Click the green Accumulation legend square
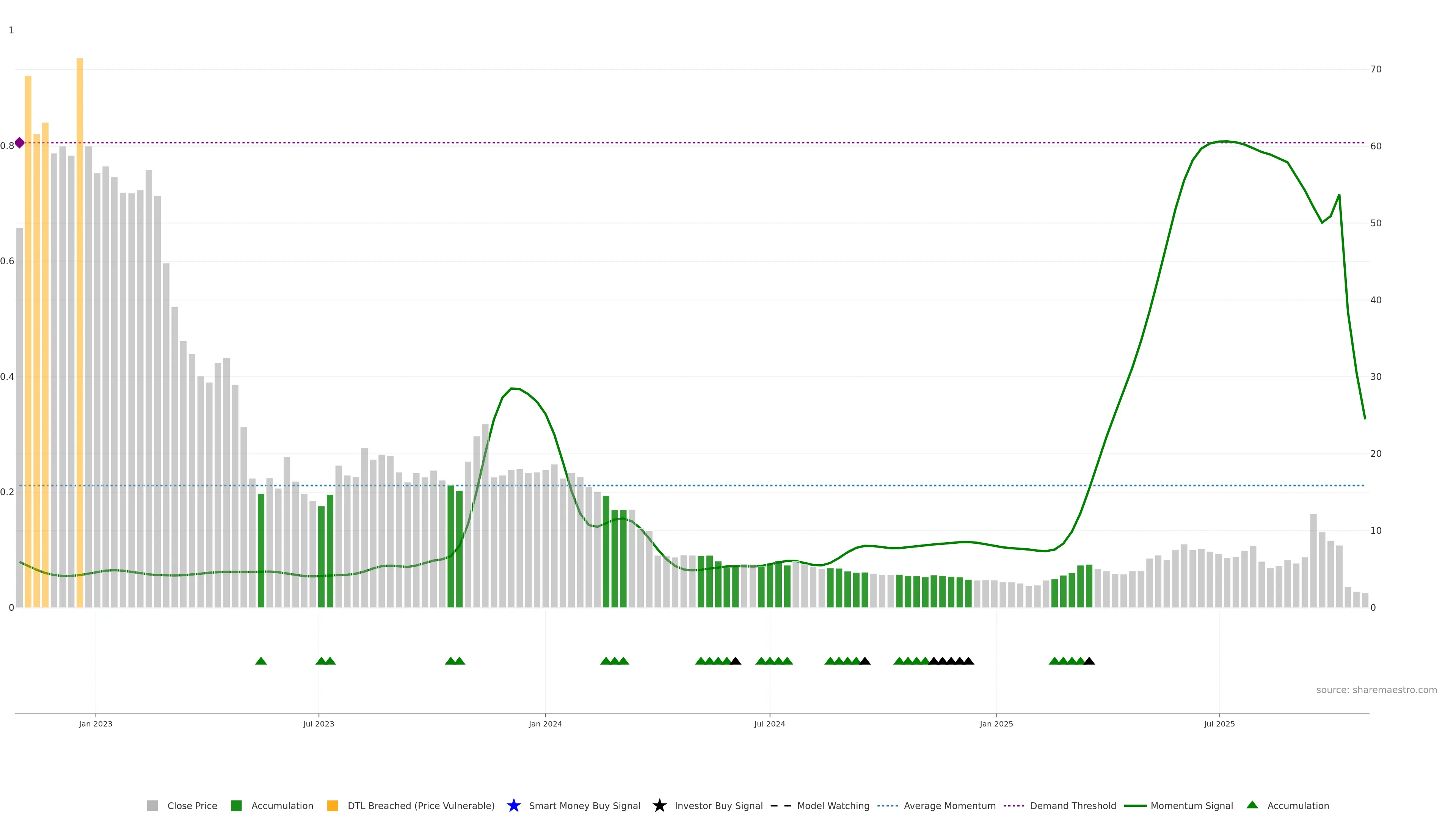Image resolution: width=1456 pixels, height=819 pixels. (x=236, y=805)
